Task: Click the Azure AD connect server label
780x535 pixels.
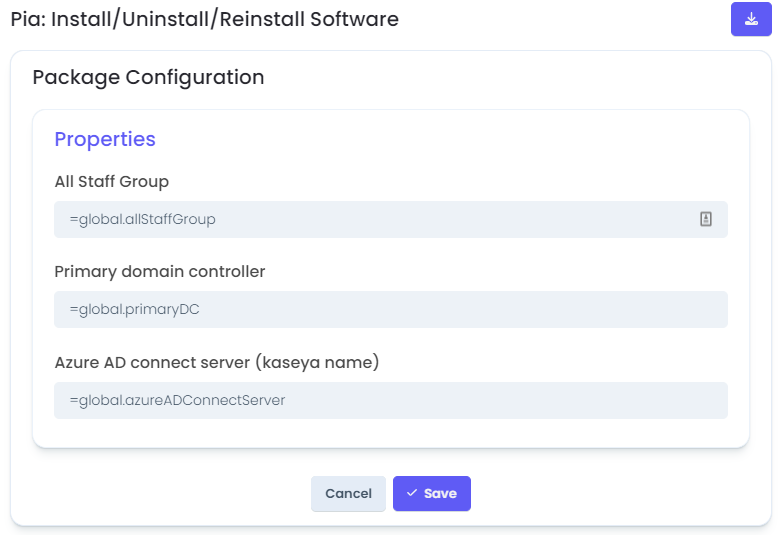Action: (x=217, y=362)
